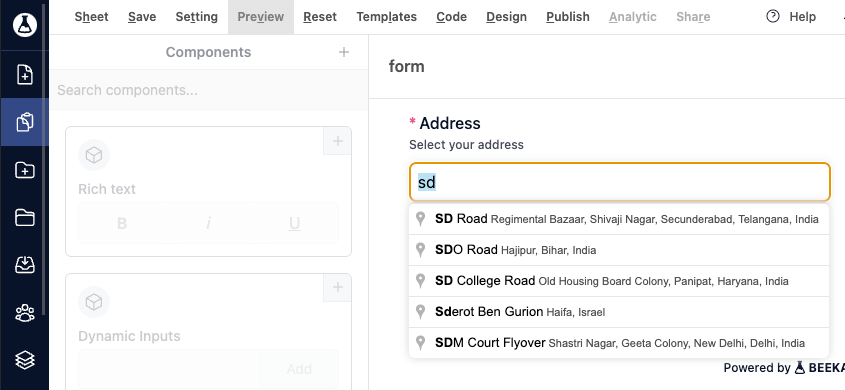Click the Share menu item
Screen dimensions: 845x390
[x=693, y=17]
